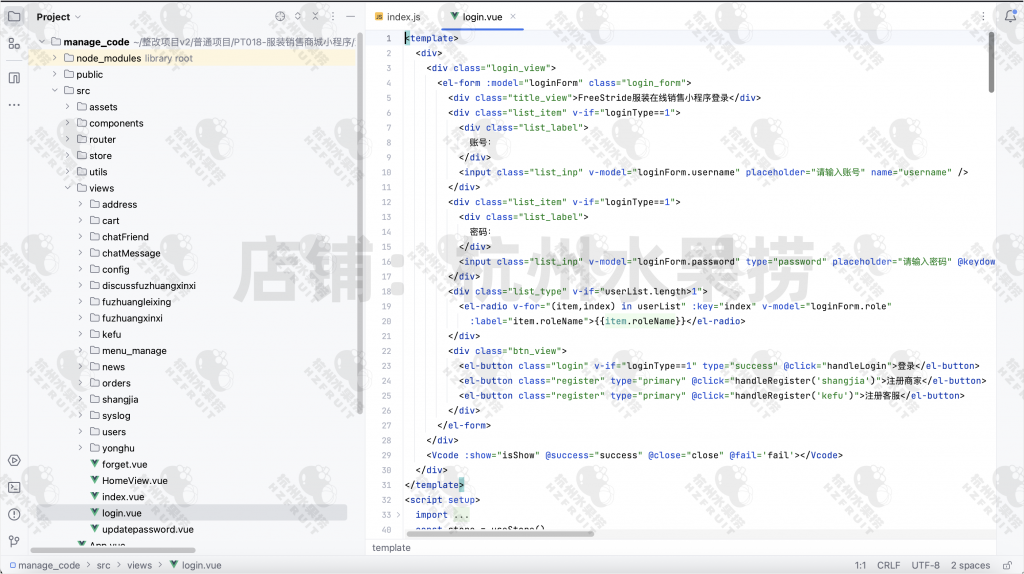Click Select Opened File target icon

click(x=280, y=17)
